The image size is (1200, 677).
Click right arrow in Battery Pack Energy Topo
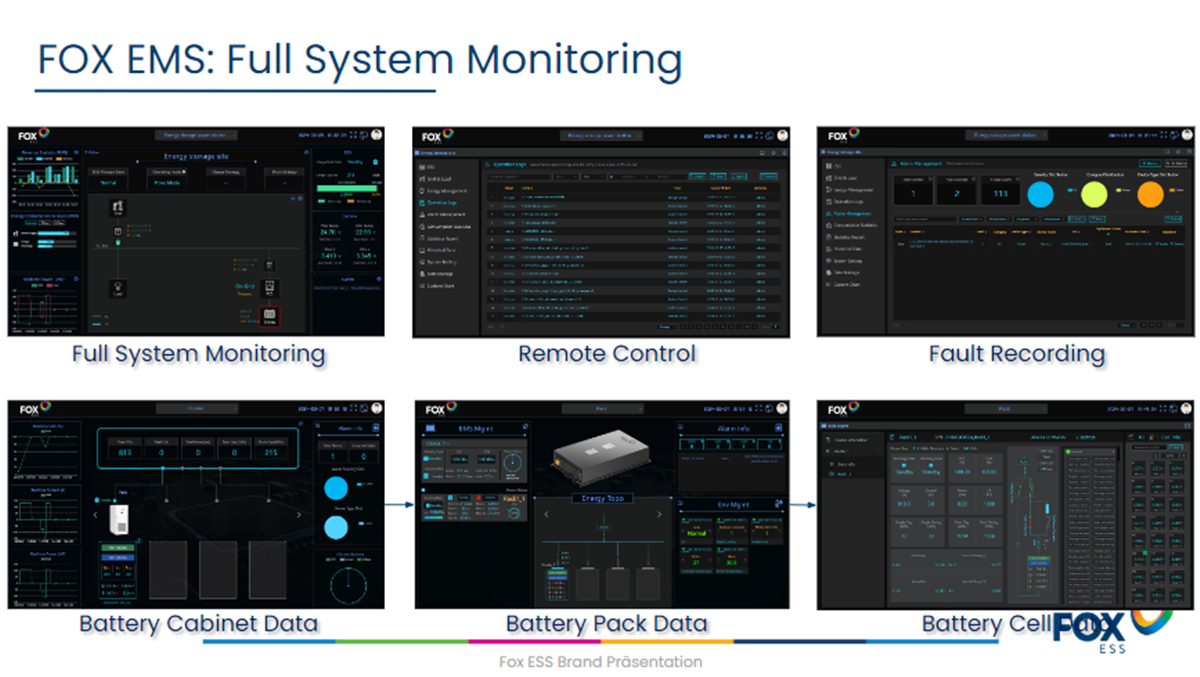point(660,514)
